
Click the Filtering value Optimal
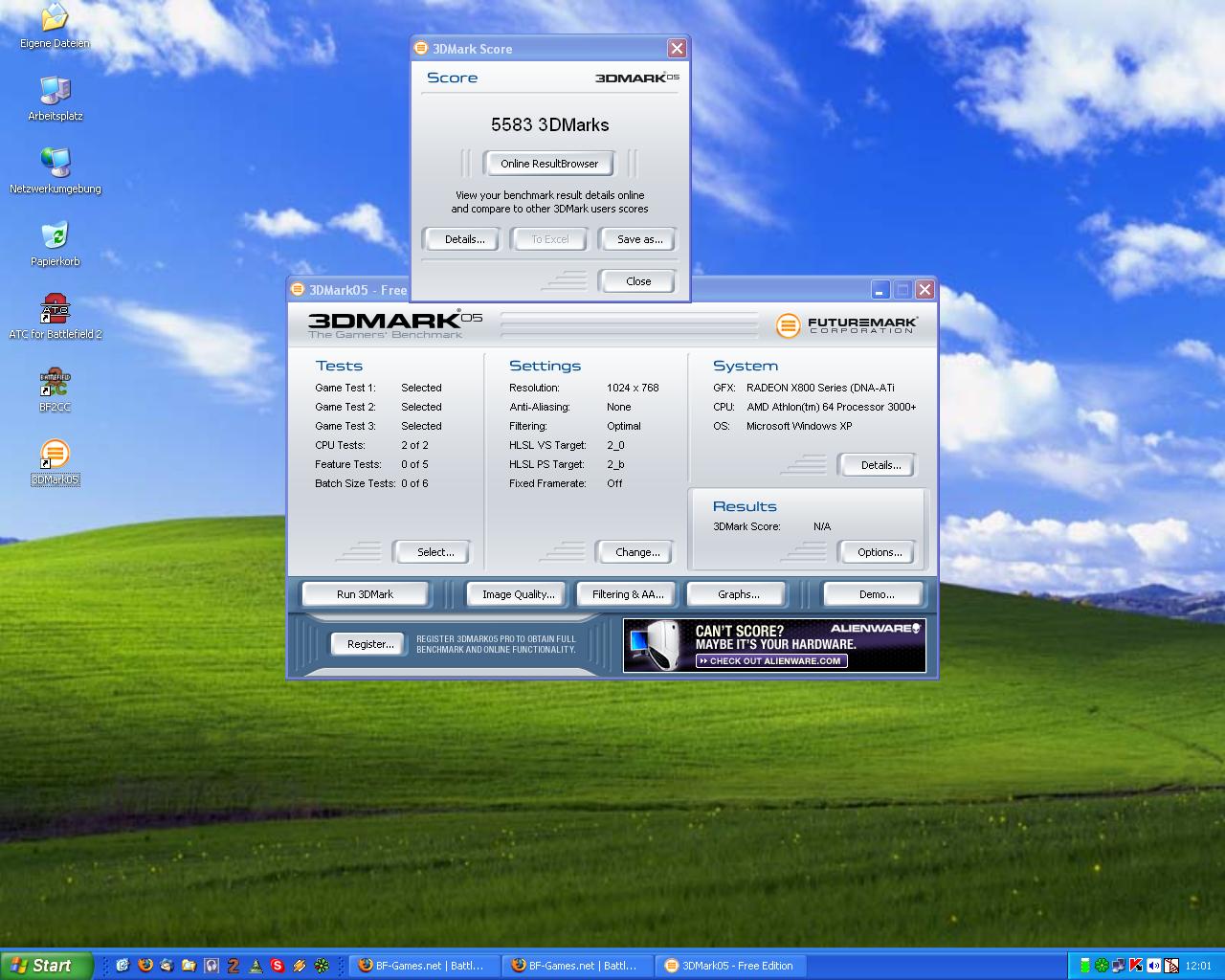[623, 426]
